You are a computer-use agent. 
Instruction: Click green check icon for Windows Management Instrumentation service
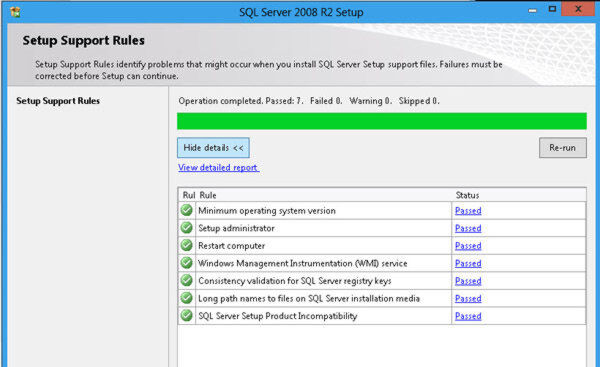point(186,263)
